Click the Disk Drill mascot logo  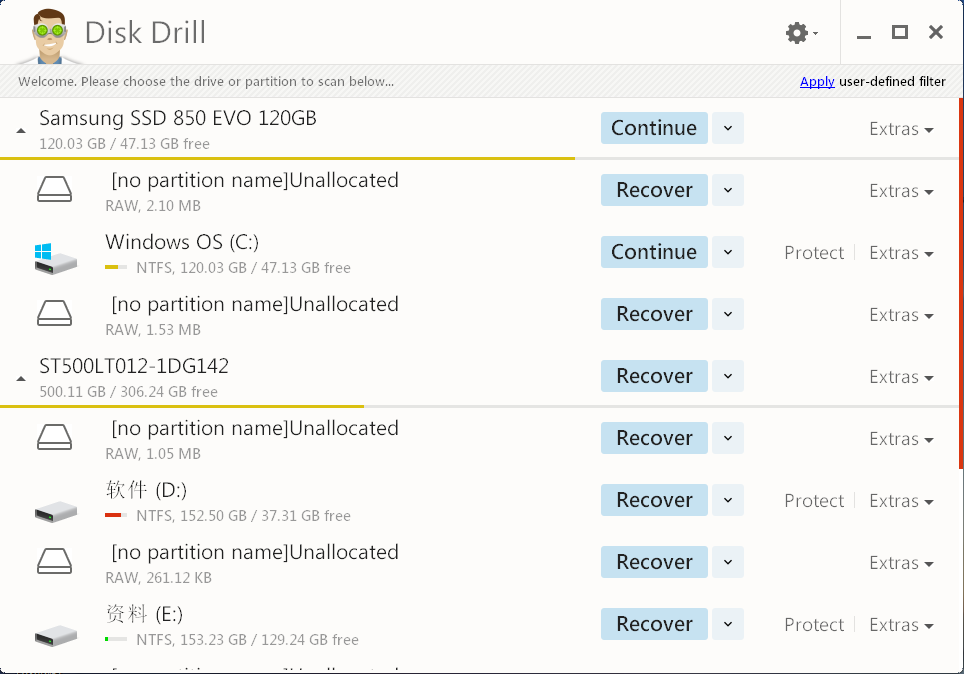point(49,36)
